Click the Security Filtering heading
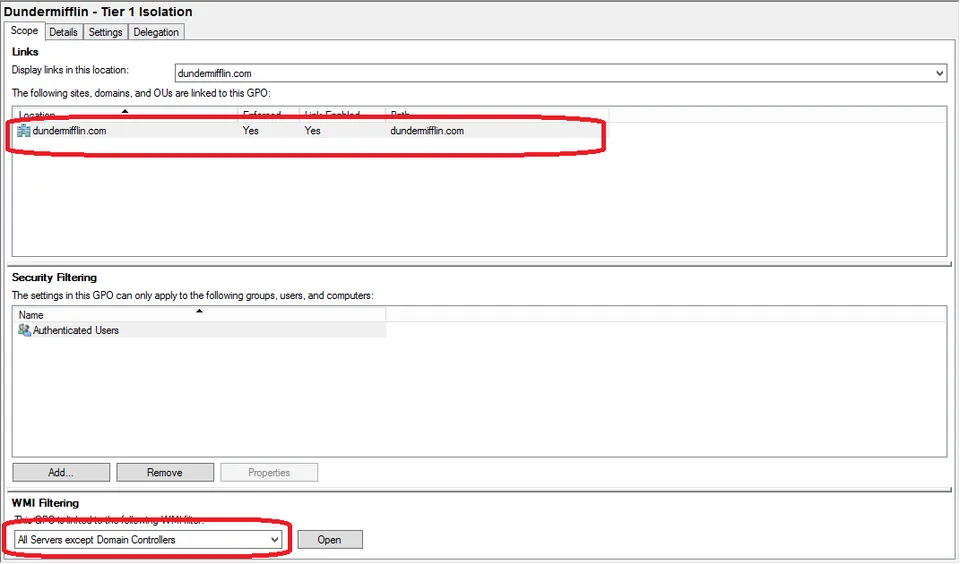Viewport: 960px width, 564px height. click(x=54, y=277)
